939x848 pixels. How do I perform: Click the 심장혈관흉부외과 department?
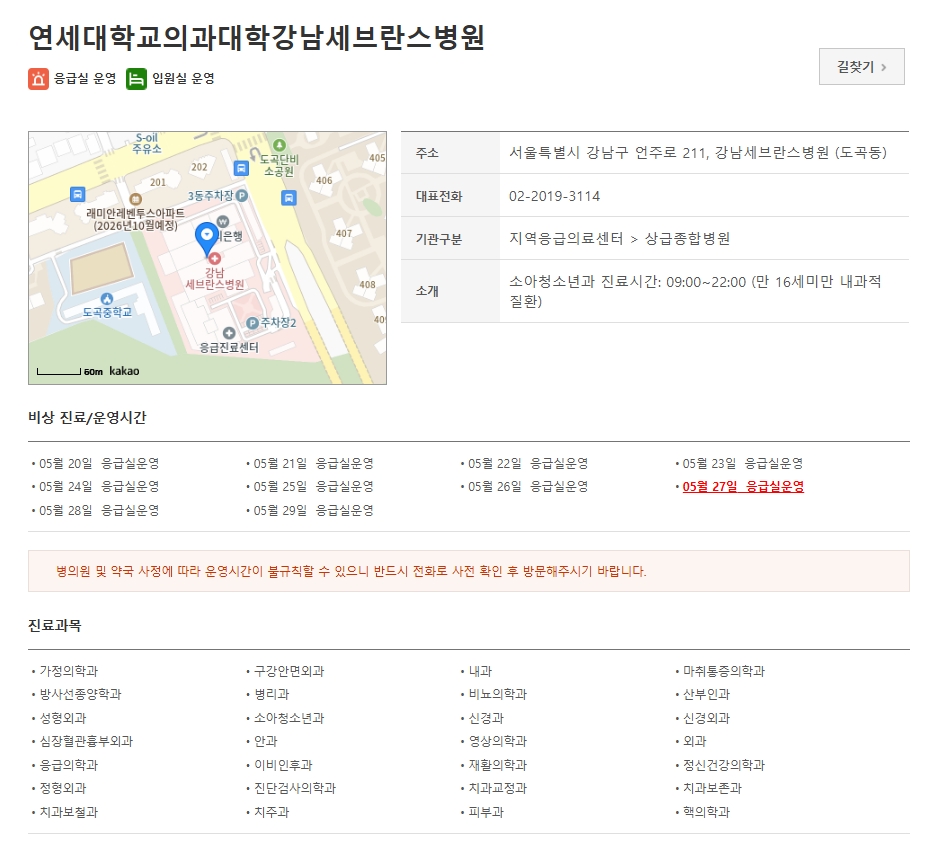pos(86,742)
